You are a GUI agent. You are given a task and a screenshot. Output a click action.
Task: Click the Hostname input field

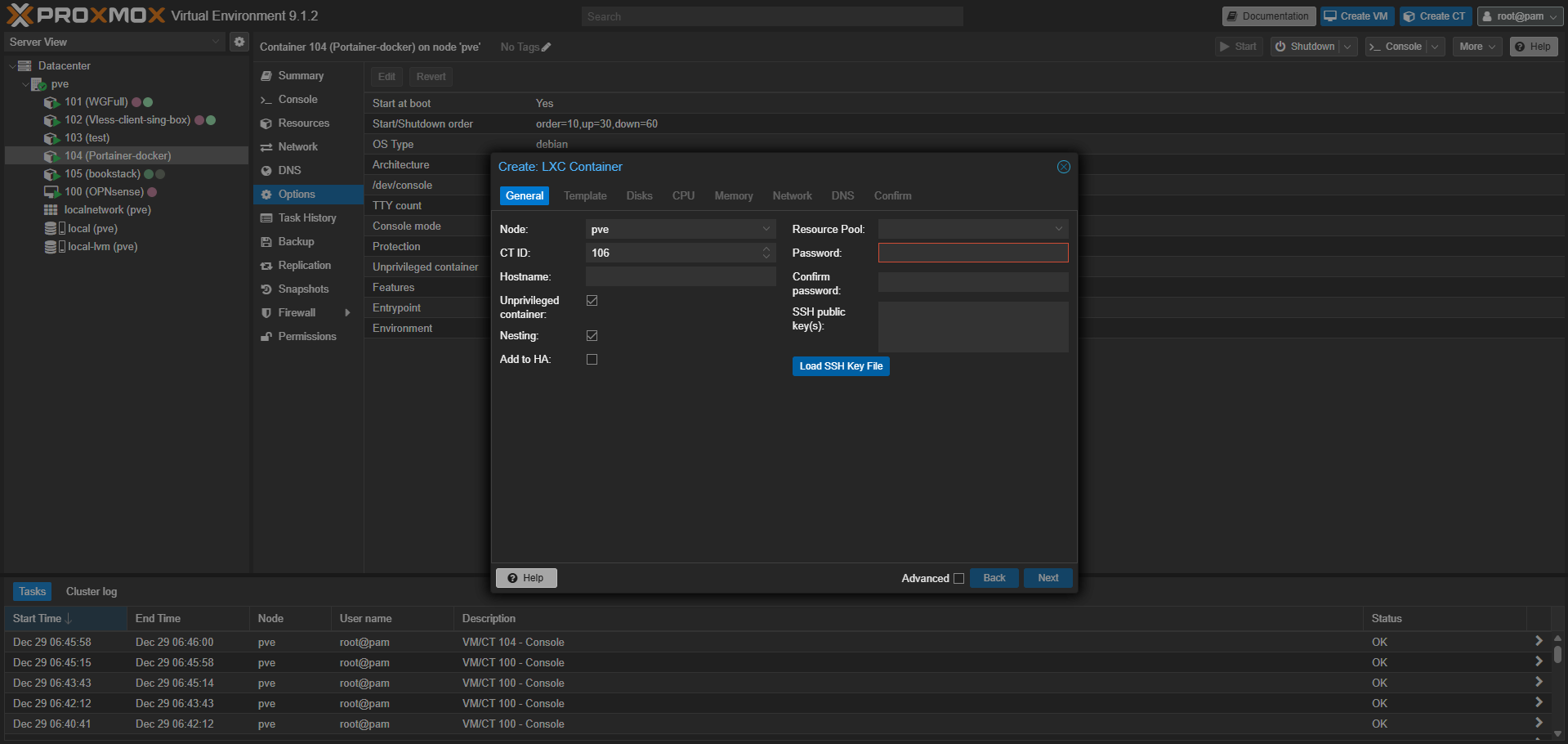[x=681, y=277]
